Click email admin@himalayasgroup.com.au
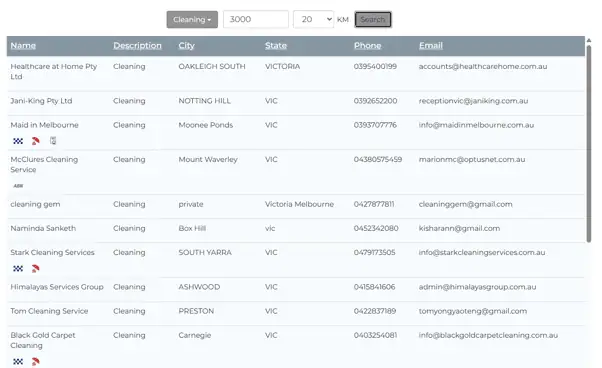Viewport: 602px width, 368px height. click(x=478, y=287)
